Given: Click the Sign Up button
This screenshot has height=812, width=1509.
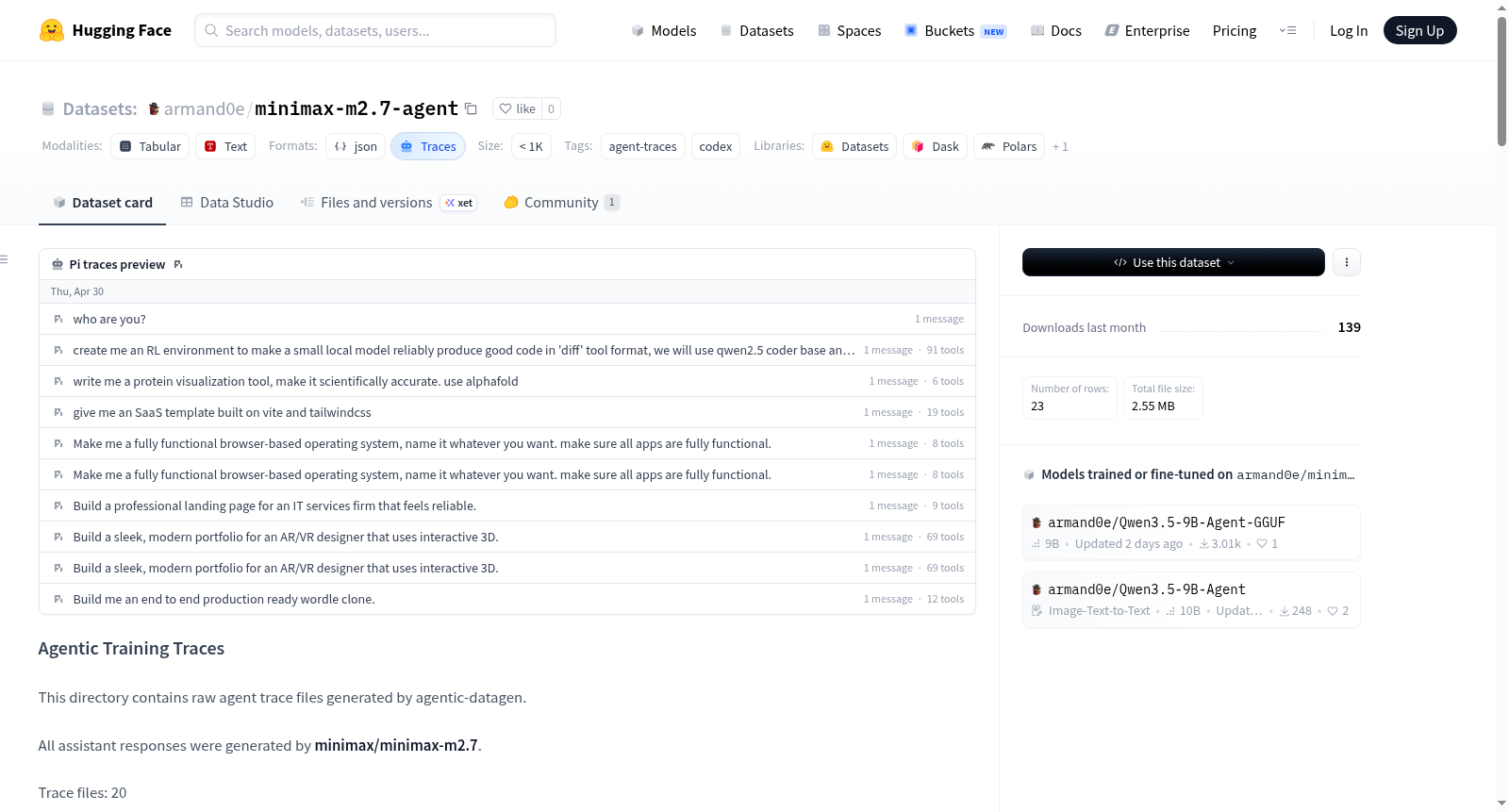Looking at the screenshot, I should pos(1419,30).
